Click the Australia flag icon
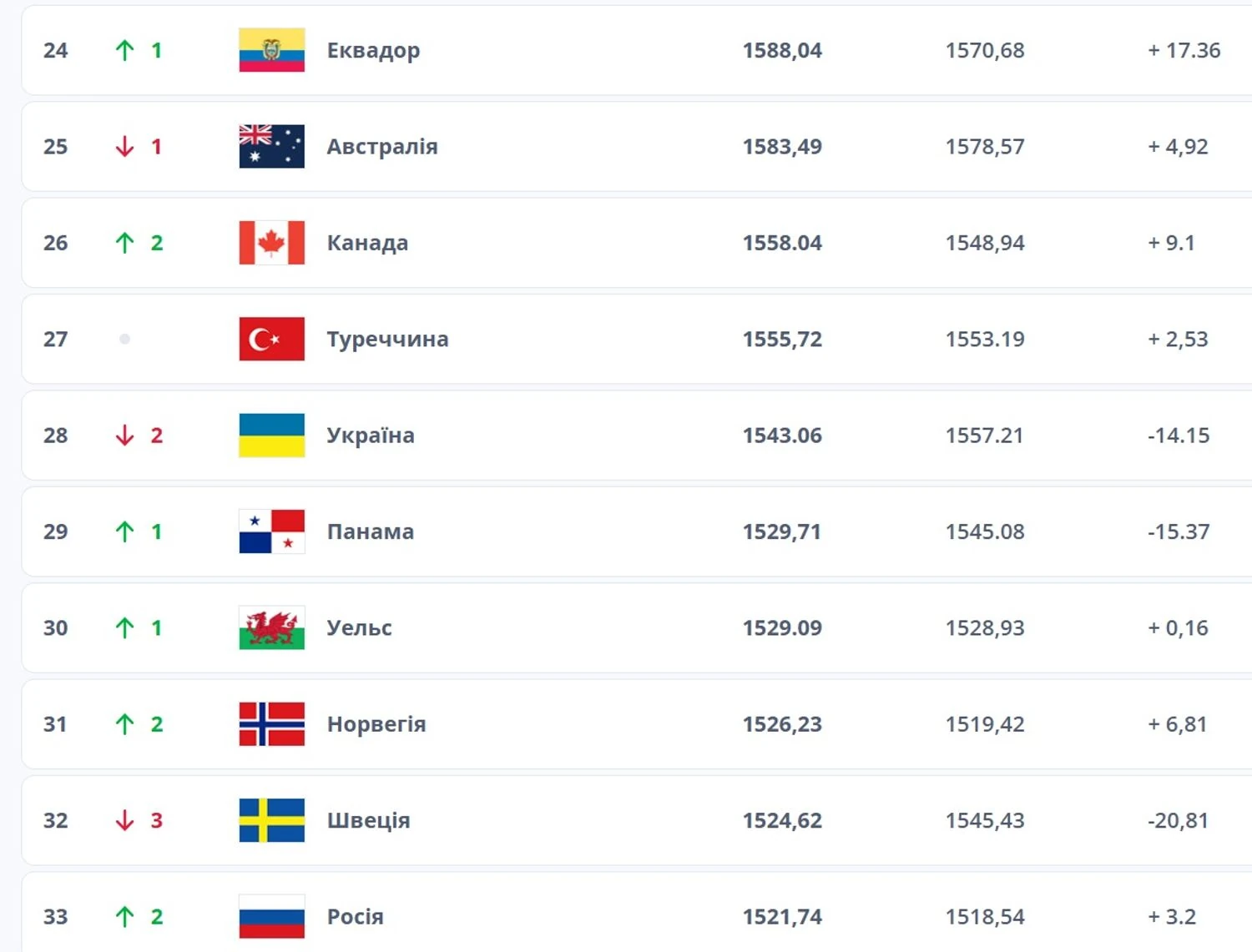The image size is (1252, 952). (271, 146)
